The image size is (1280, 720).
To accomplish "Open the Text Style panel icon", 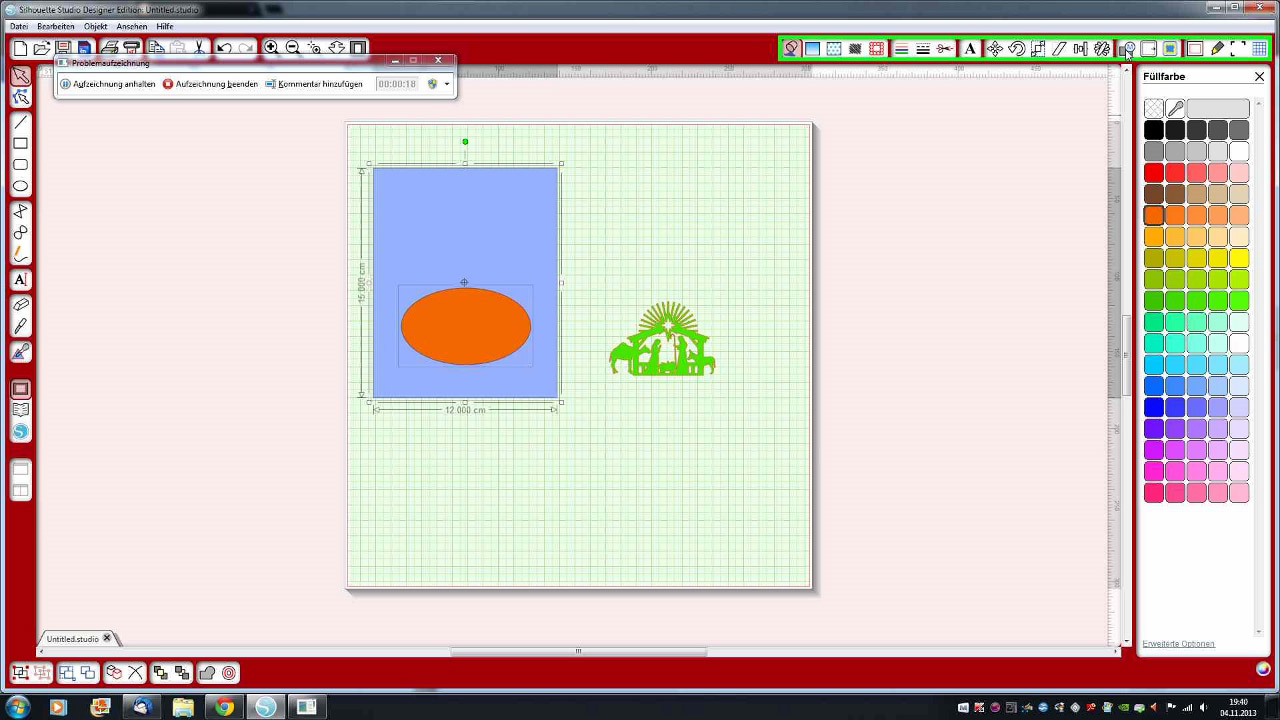I will pos(970,48).
